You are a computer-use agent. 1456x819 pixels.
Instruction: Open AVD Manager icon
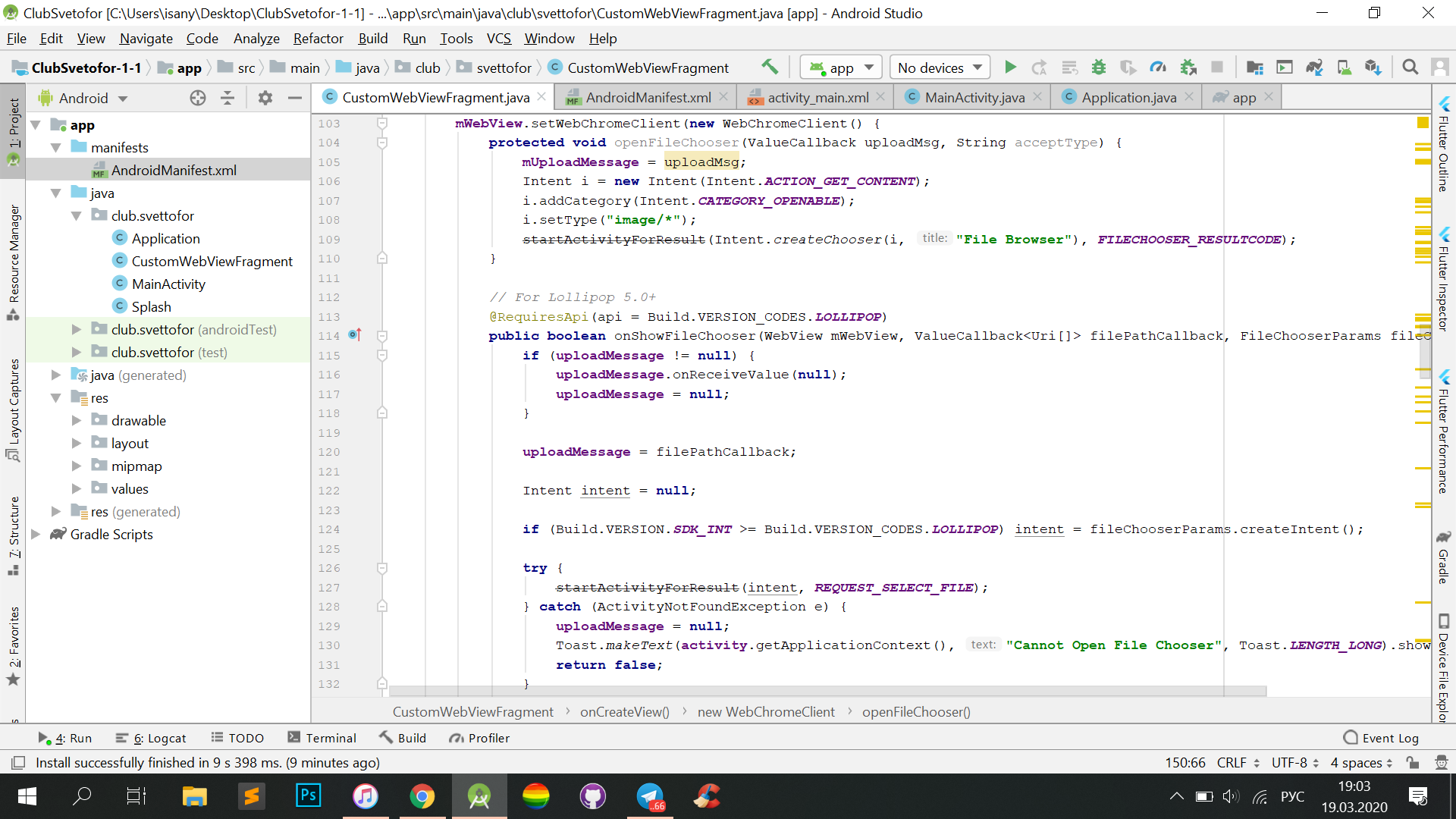(x=1344, y=67)
